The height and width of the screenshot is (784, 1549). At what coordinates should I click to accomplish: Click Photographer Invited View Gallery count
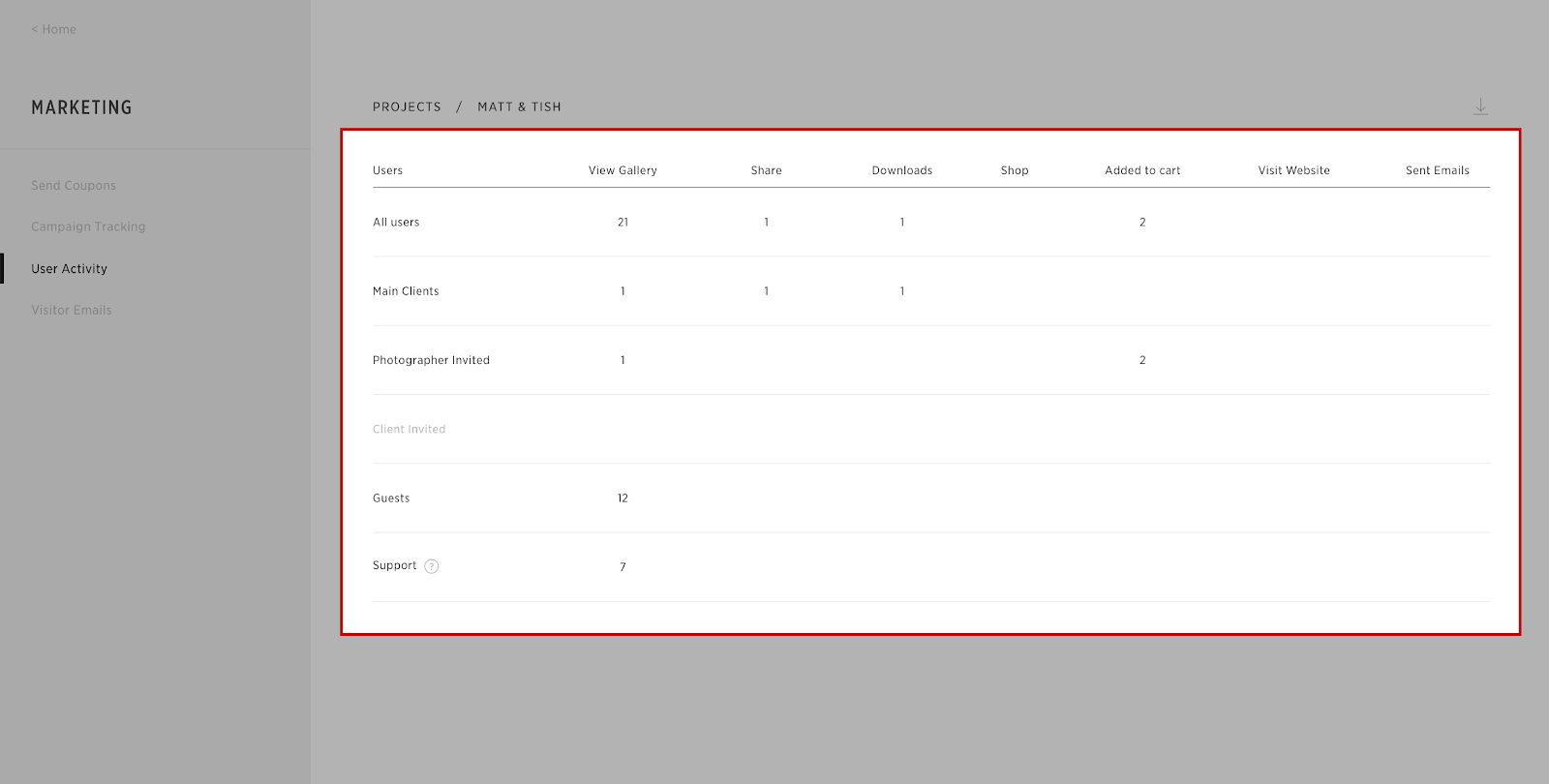(623, 360)
